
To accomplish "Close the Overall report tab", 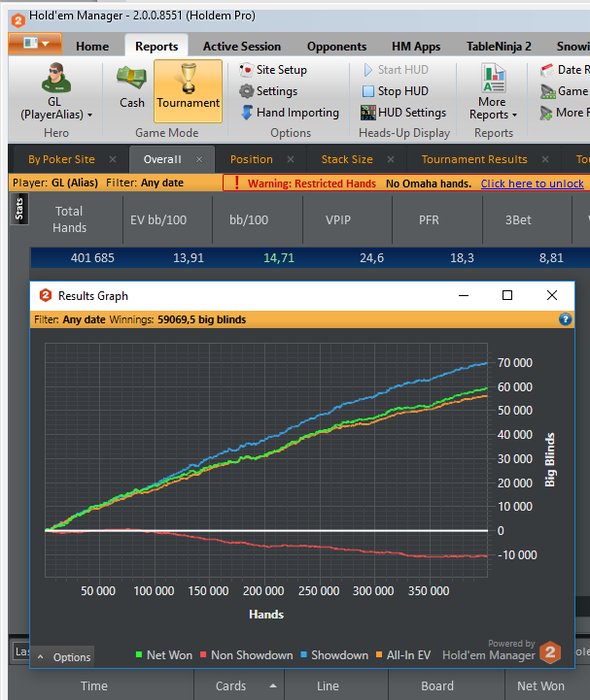I will tap(199, 159).
